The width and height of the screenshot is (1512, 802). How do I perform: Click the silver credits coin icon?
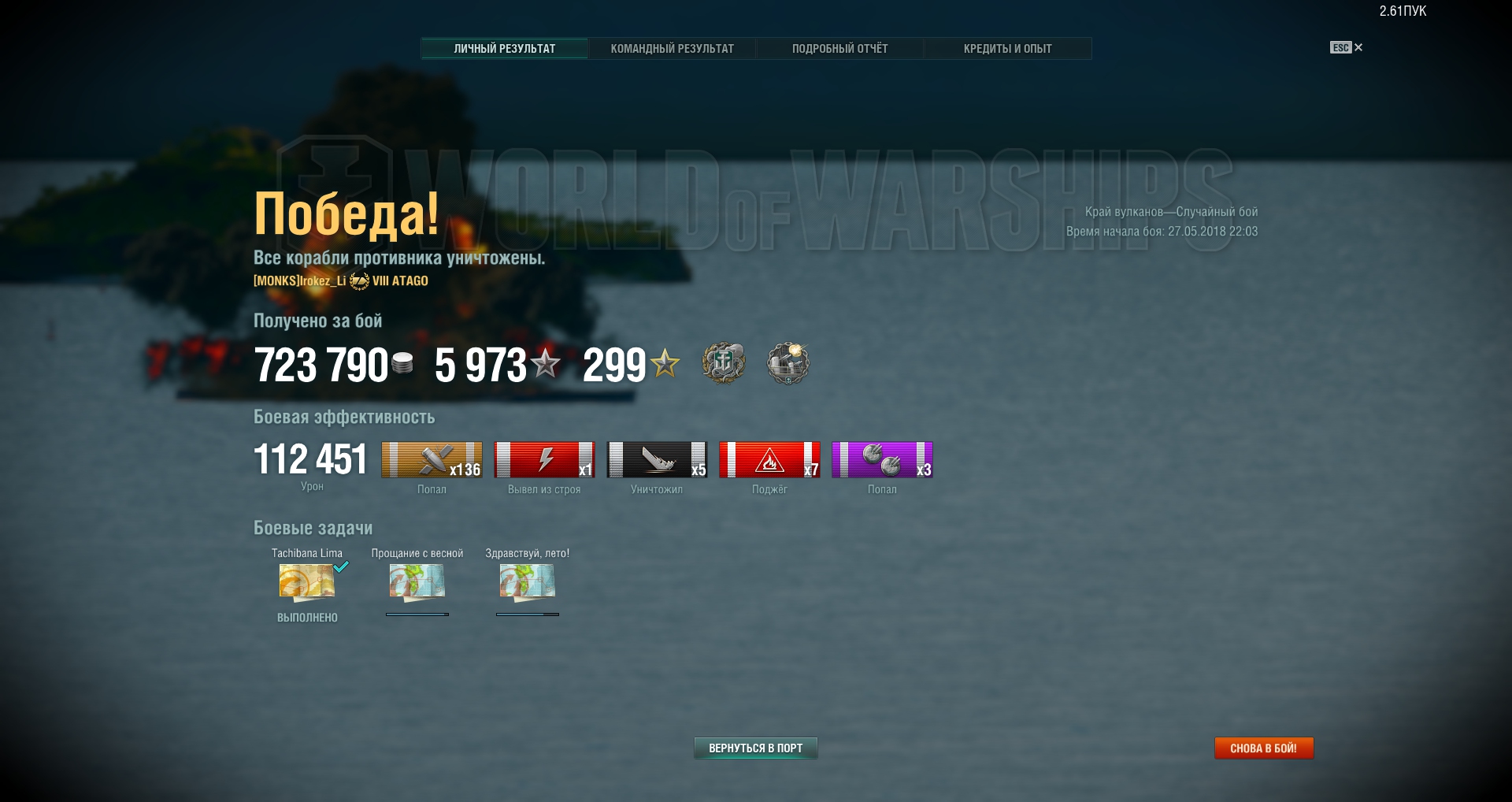[x=402, y=363]
